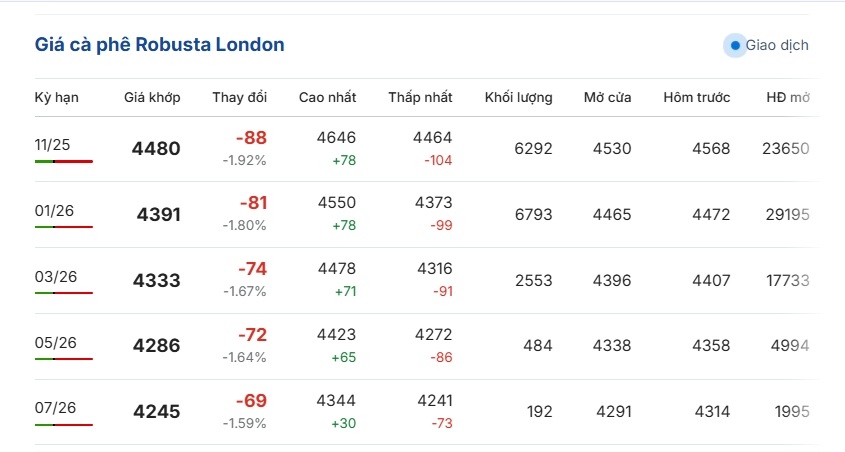
Task: Select the 07/26 contract term
Action: click(x=54, y=408)
